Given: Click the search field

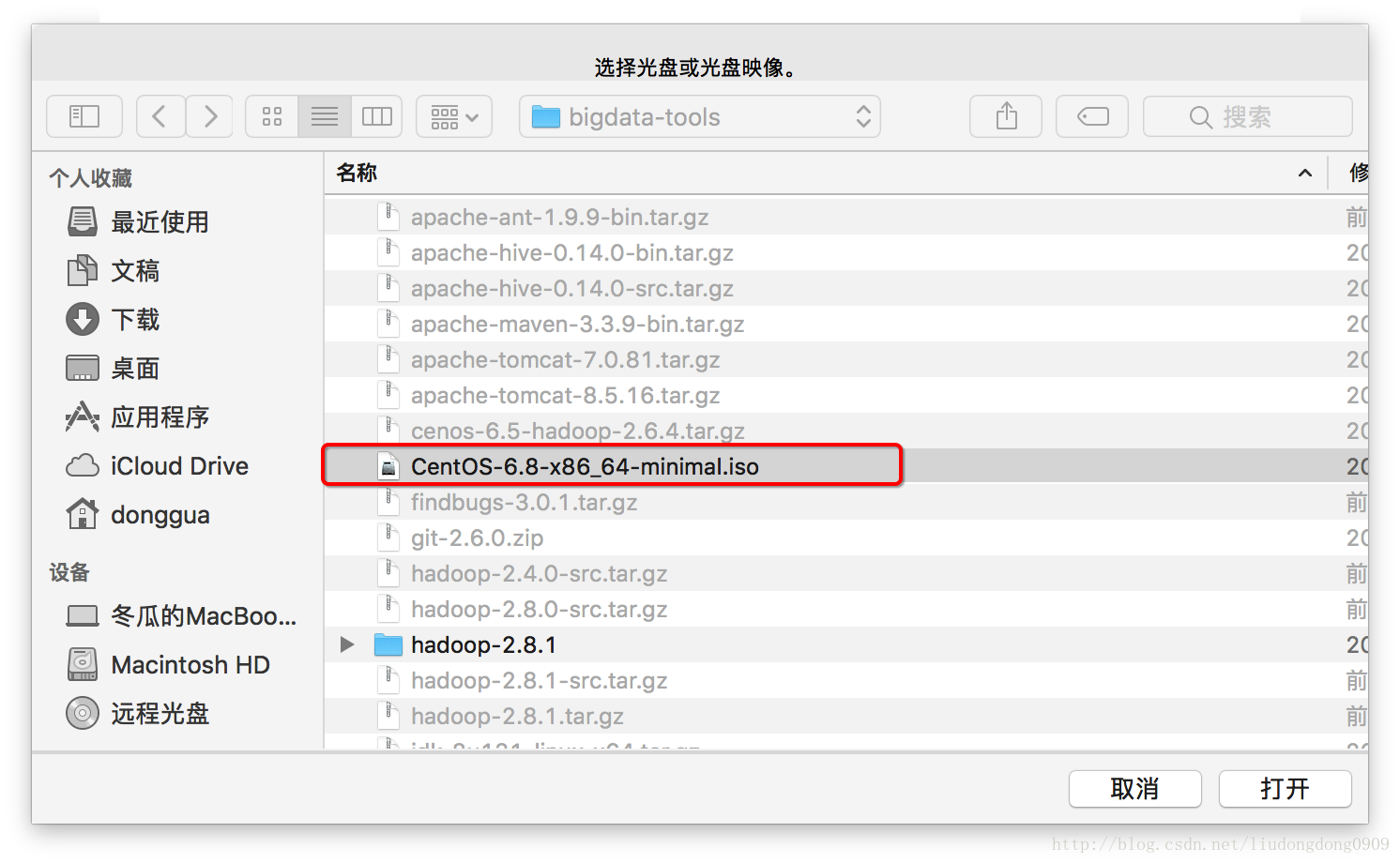Looking at the screenshot, I should (1248, 116).
